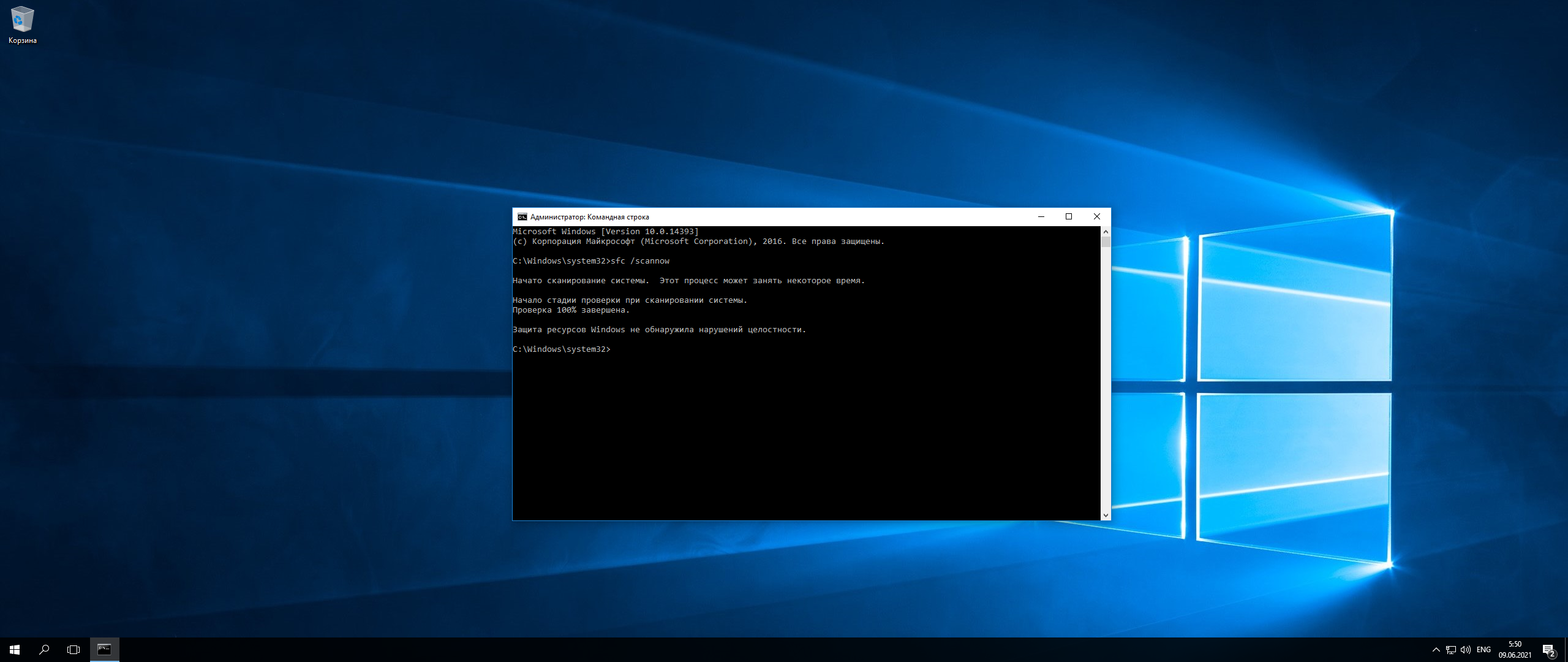
Task: Click the cmd icon in window title bar
Action: (522, 217)
